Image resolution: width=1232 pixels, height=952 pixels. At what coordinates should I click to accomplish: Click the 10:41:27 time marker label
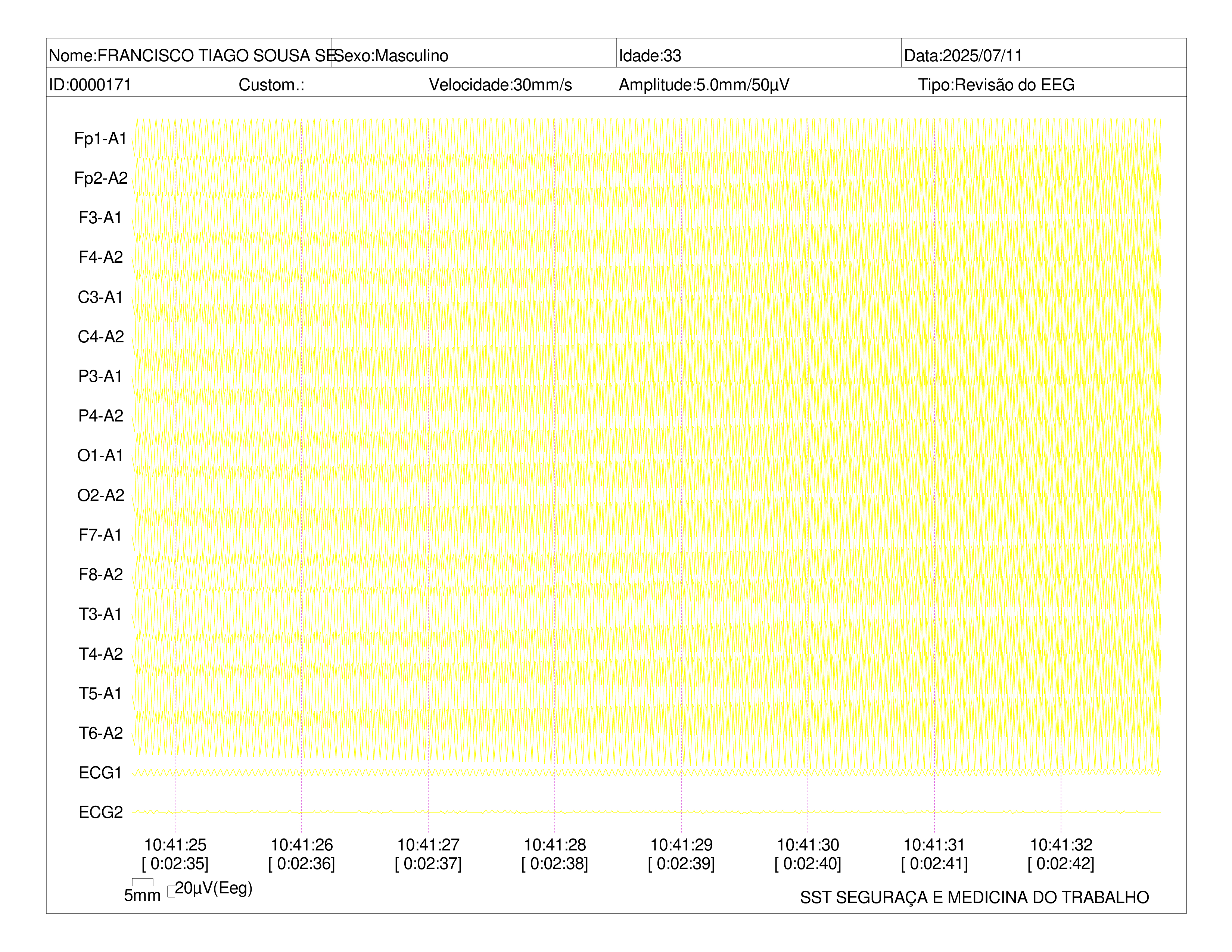(x=428, y=845)
